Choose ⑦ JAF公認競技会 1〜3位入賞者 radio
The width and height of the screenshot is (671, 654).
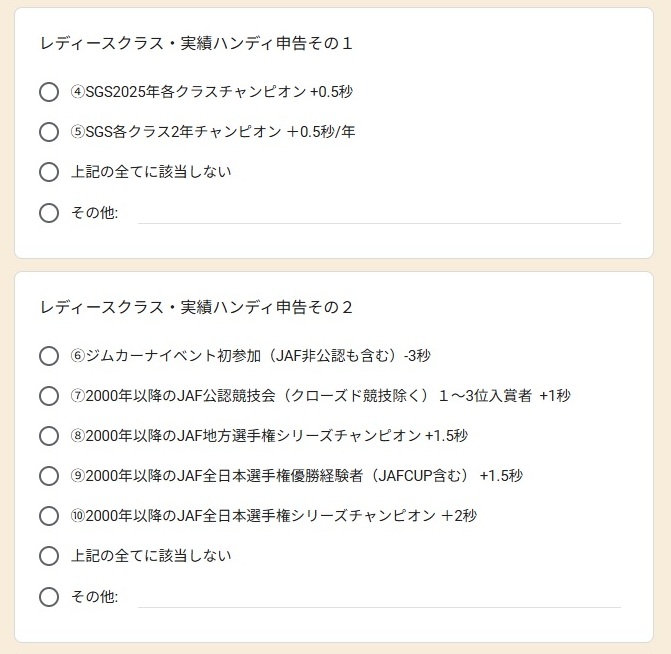click(49, 396)
